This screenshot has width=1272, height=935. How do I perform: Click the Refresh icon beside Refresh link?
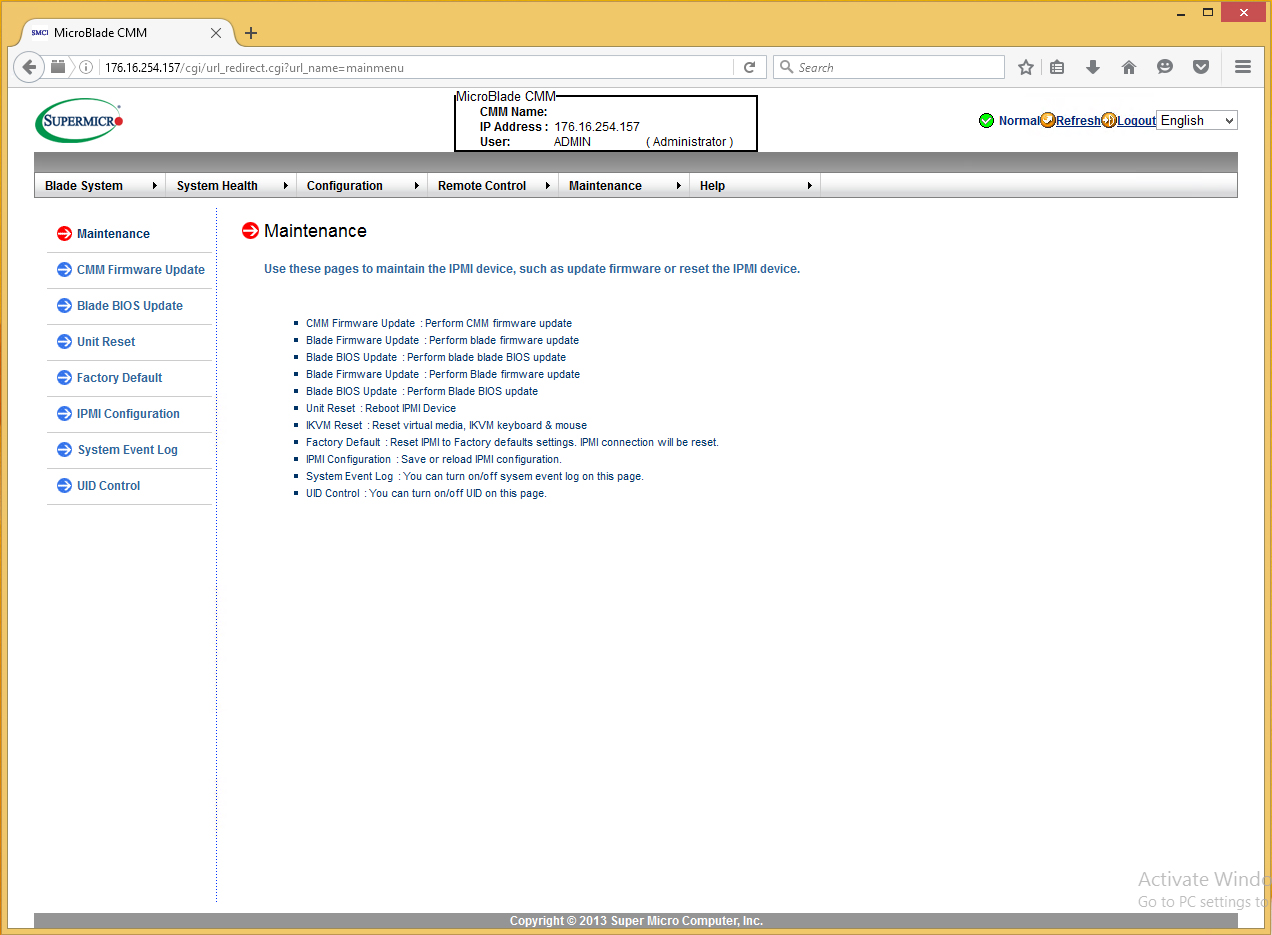pos(1048,120)
